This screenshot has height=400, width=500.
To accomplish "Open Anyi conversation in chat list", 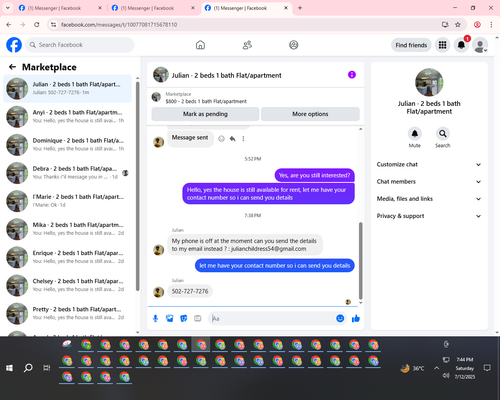I will (67, 117).
